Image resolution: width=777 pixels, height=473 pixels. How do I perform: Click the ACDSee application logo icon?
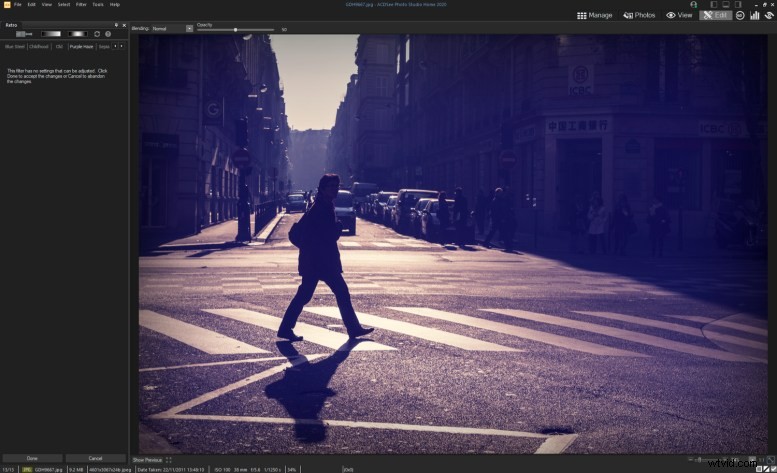(6, 4)
